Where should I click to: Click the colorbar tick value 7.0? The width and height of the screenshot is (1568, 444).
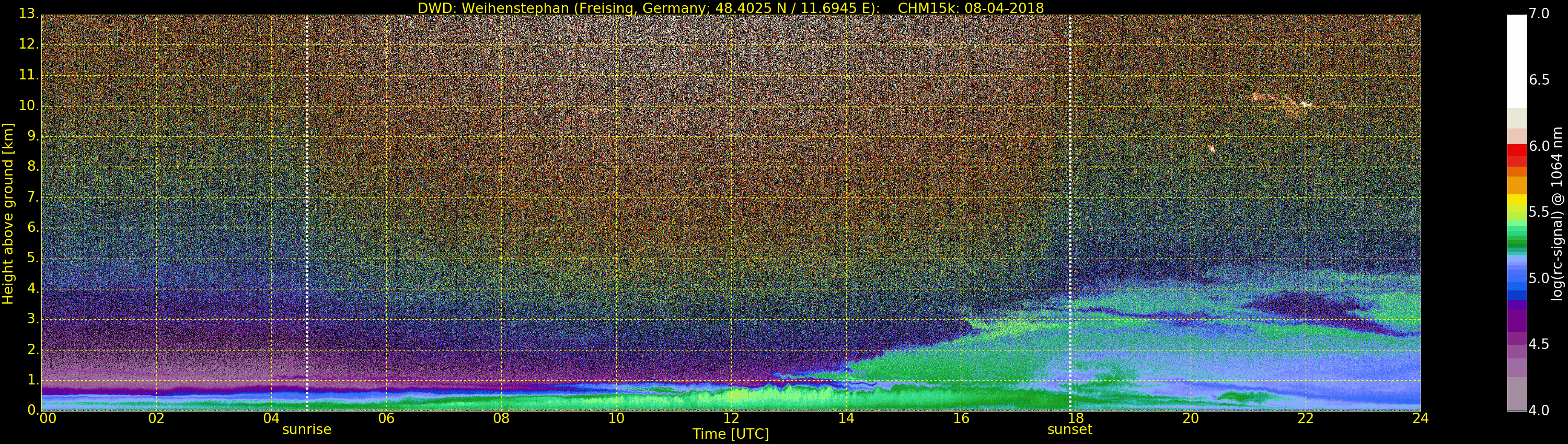1539,14
